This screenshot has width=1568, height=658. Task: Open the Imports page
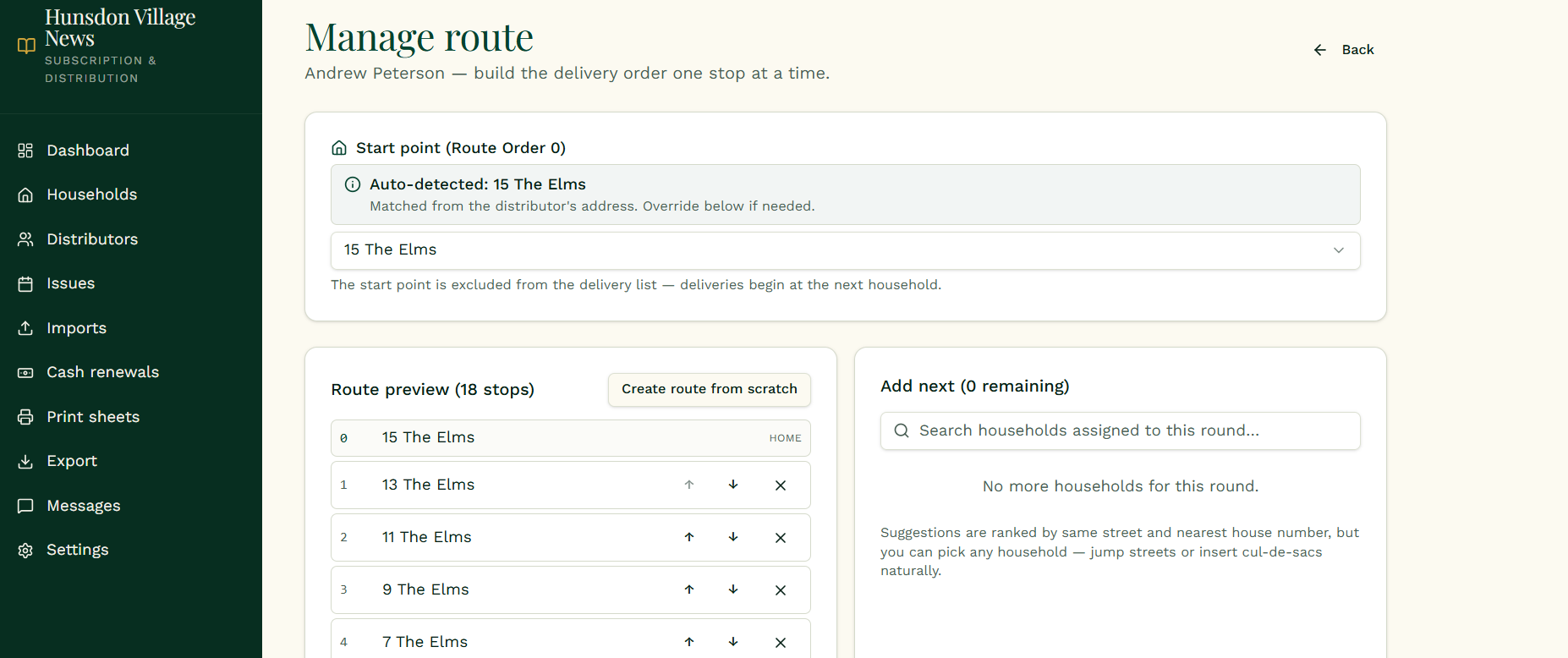(x=76, y=328)
